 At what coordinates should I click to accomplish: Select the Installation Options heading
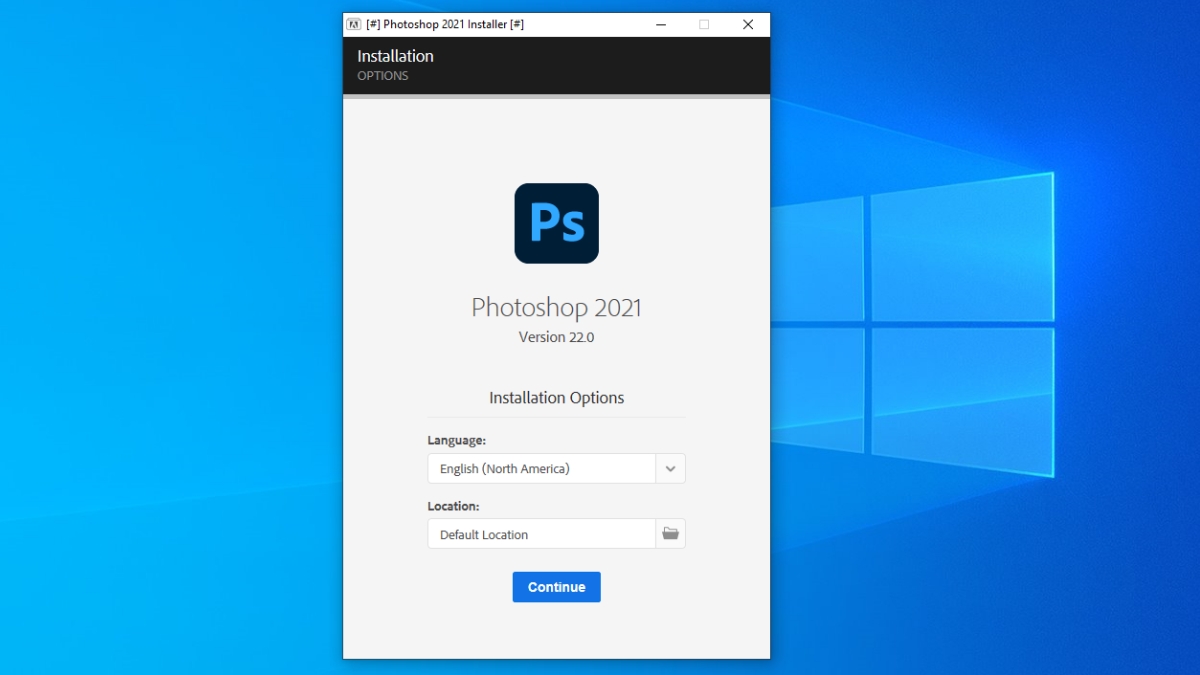(x=556, y=397)
